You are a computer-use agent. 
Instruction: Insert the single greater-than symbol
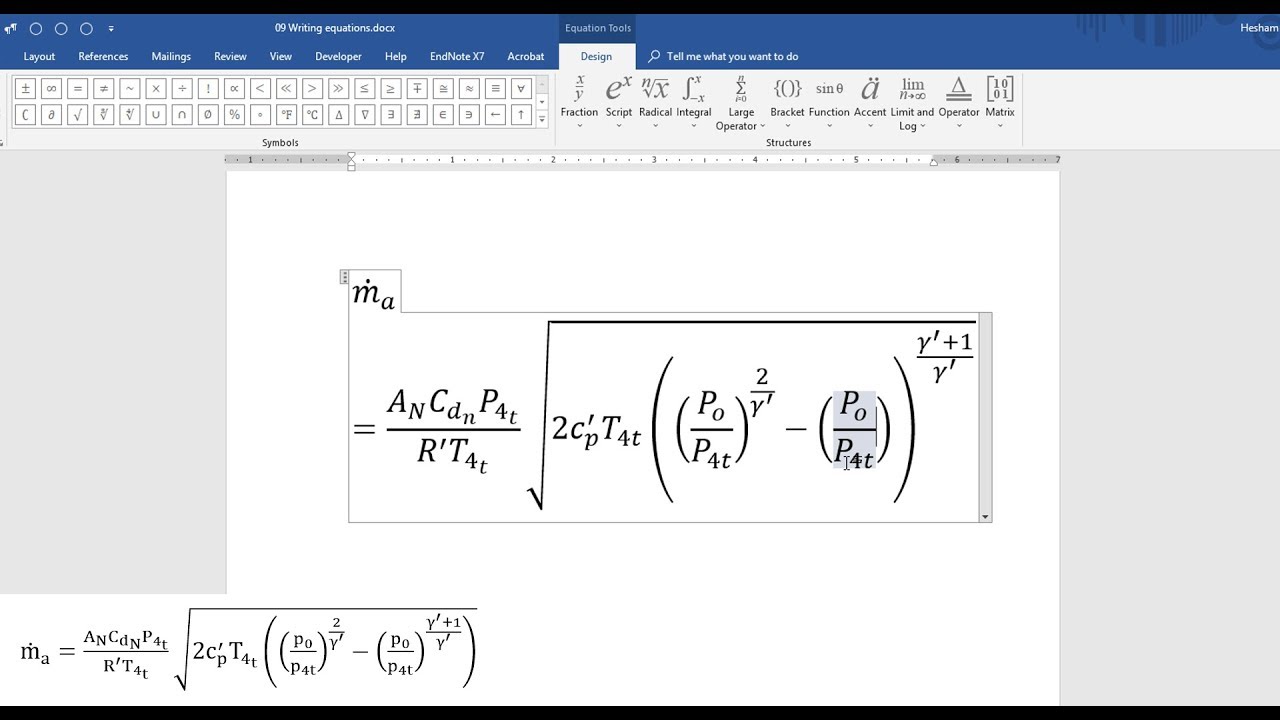point(312,88)
